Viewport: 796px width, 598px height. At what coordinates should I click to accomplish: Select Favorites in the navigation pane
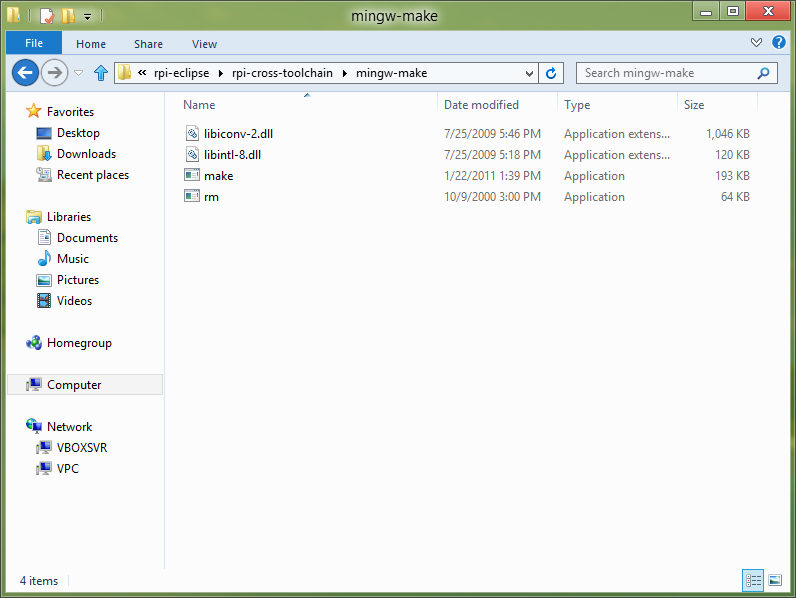70,112
